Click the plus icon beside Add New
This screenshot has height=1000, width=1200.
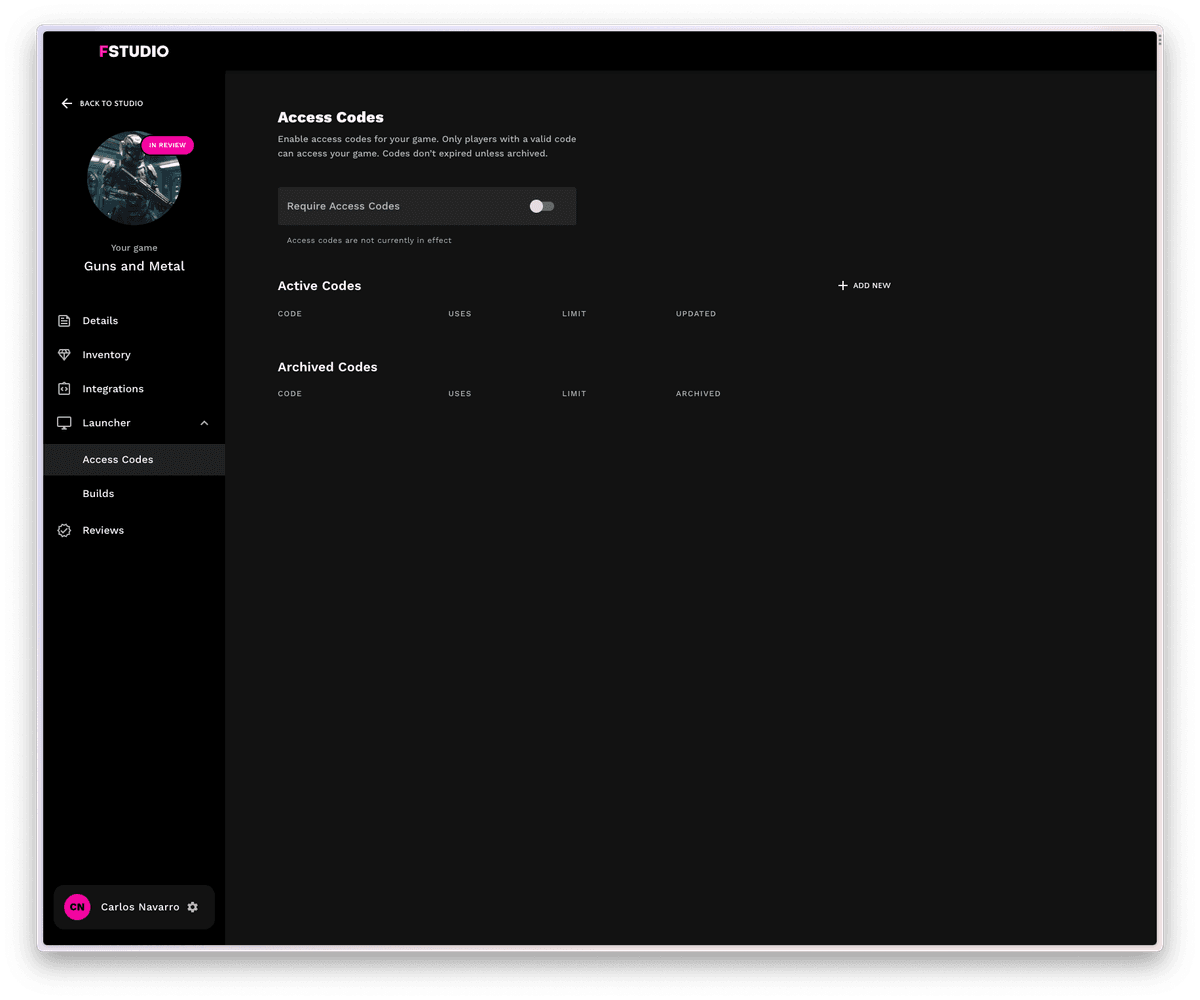click(843, 286)
